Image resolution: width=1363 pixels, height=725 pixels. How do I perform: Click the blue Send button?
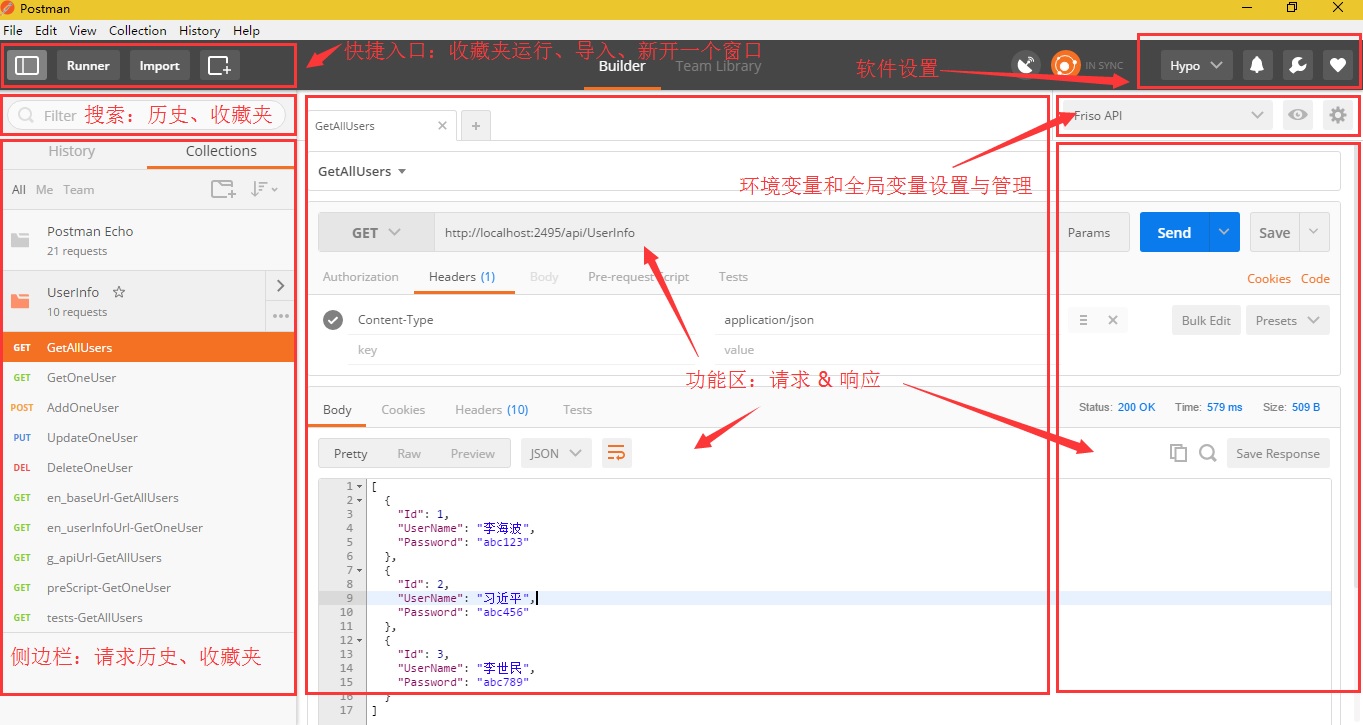tap(1174, 233)
